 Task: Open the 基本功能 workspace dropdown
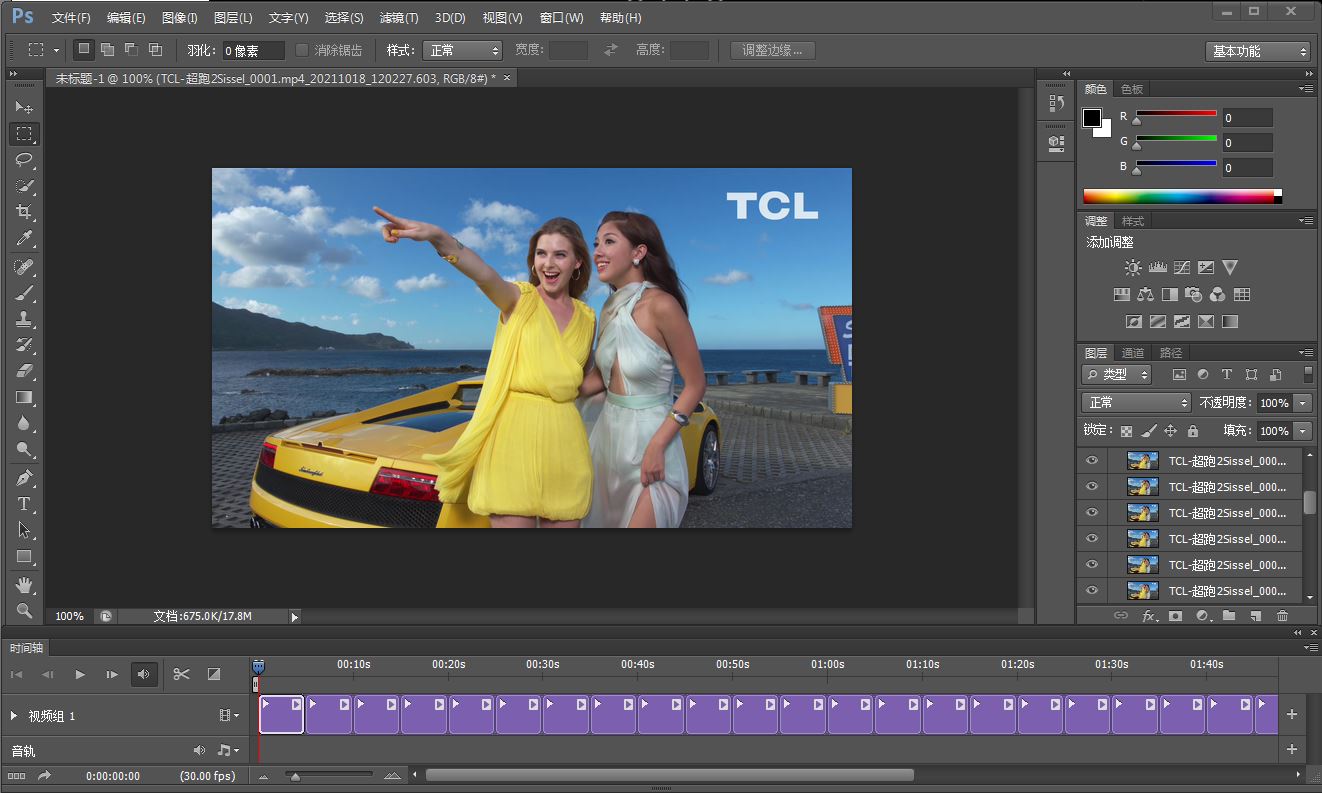pos(1257,51)
